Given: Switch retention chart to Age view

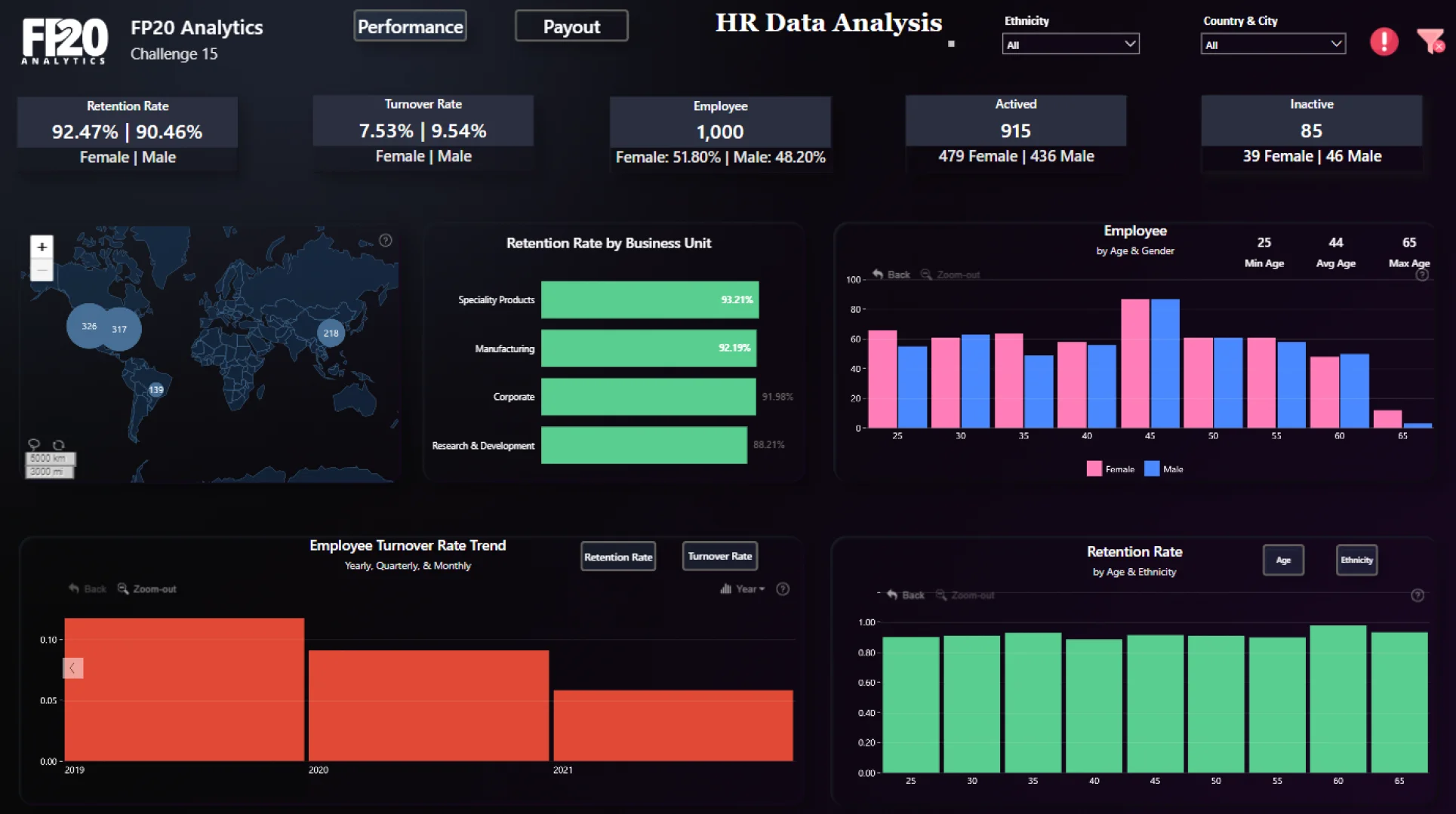Looking at the screenshot, I should [1283, 560].
